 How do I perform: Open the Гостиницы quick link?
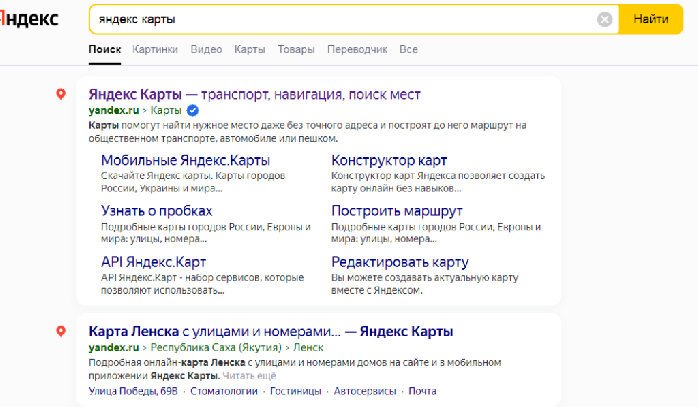[x=296, y=391]
